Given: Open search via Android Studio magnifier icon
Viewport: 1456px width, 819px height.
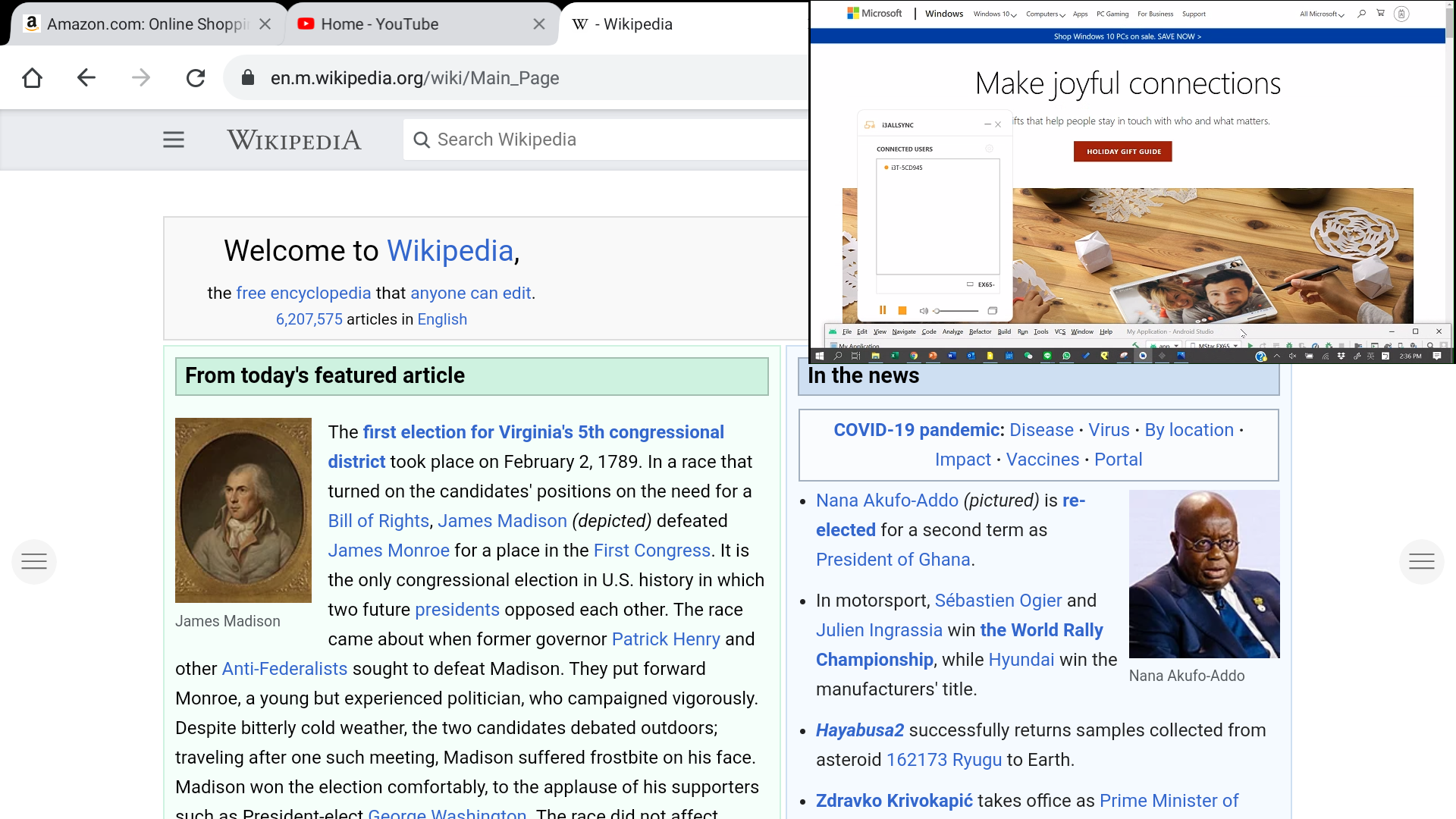Looking at the screenshot, I should 1430,346.
